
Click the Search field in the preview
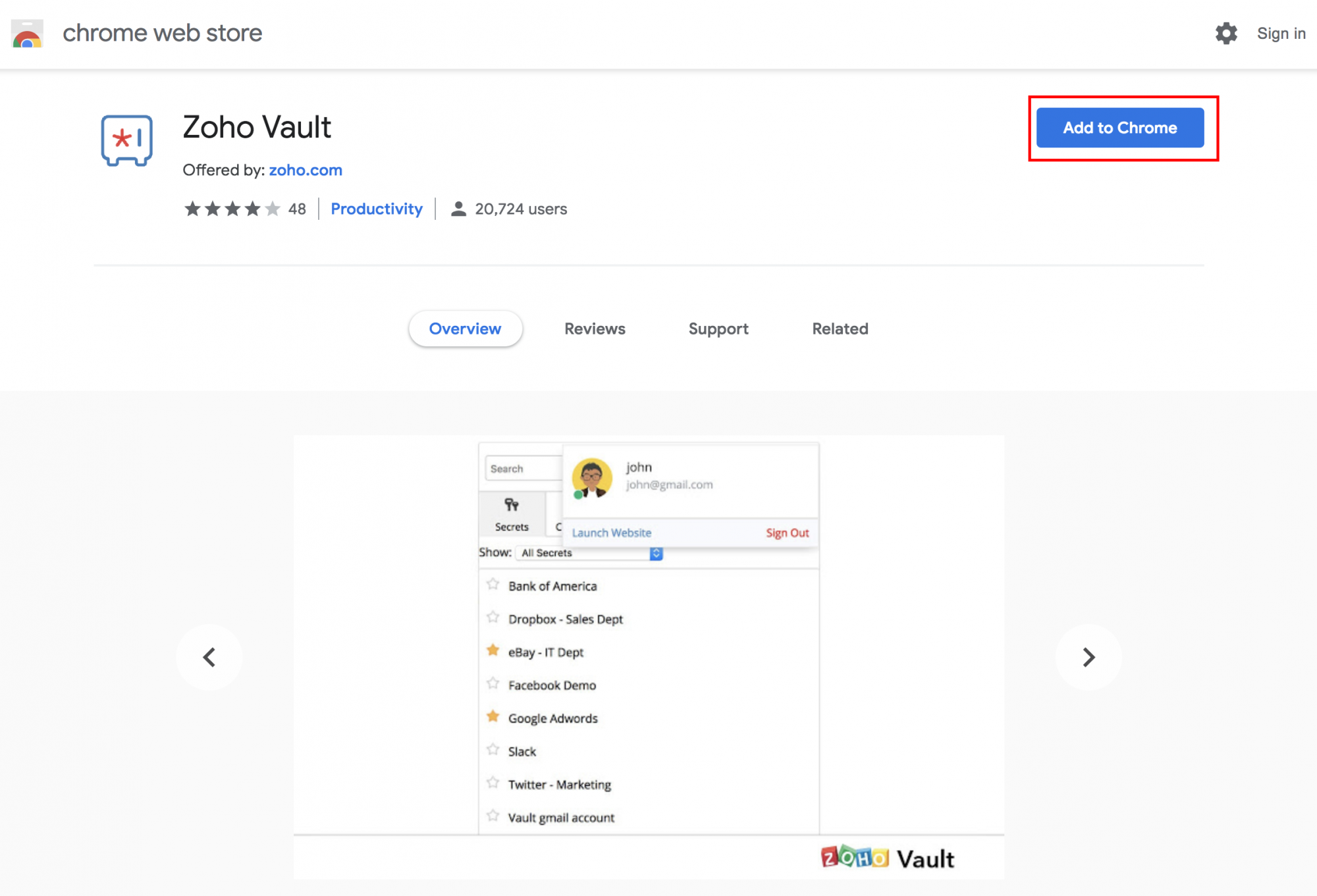520,468
